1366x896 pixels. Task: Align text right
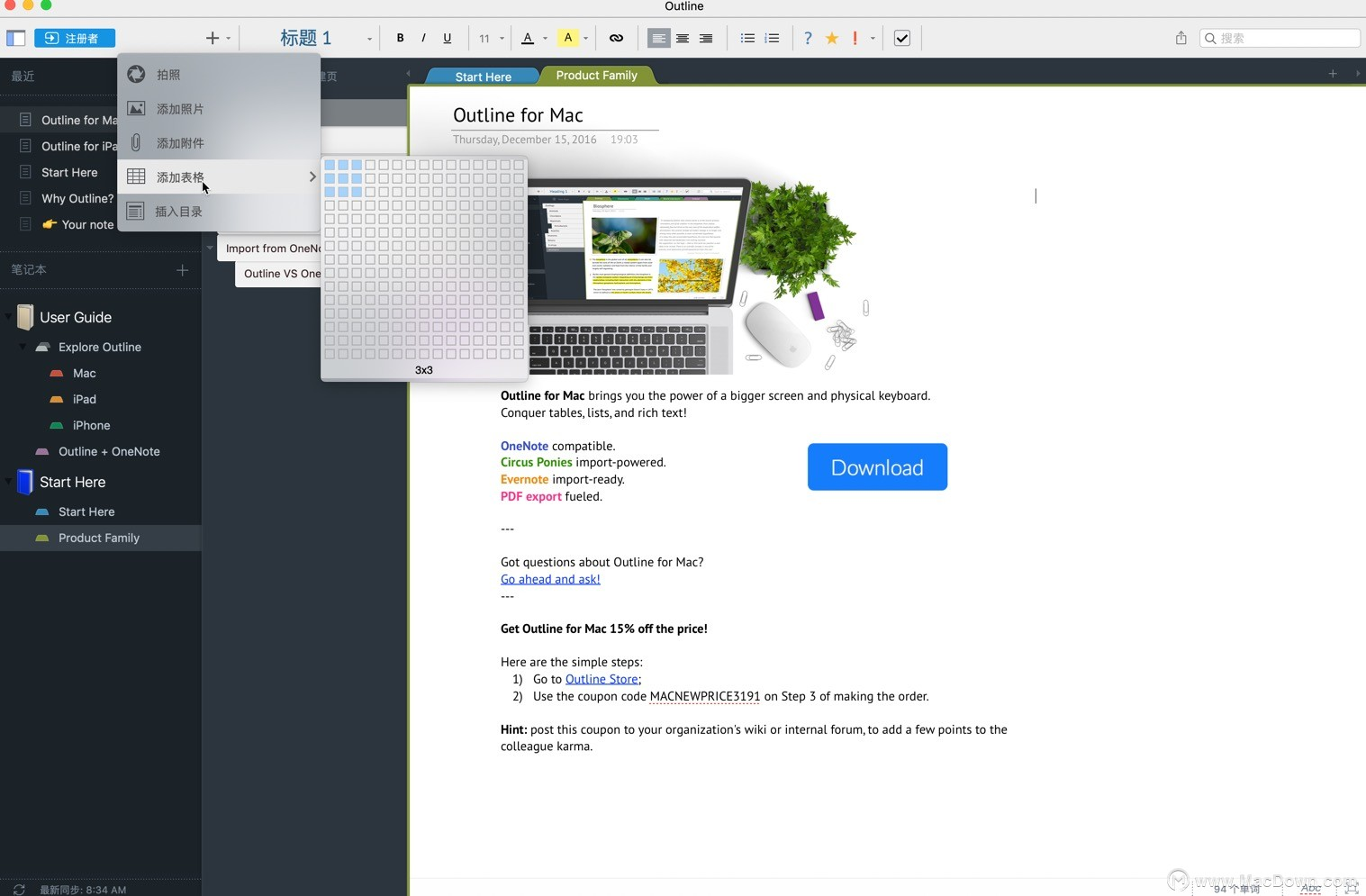click(706, 38)
